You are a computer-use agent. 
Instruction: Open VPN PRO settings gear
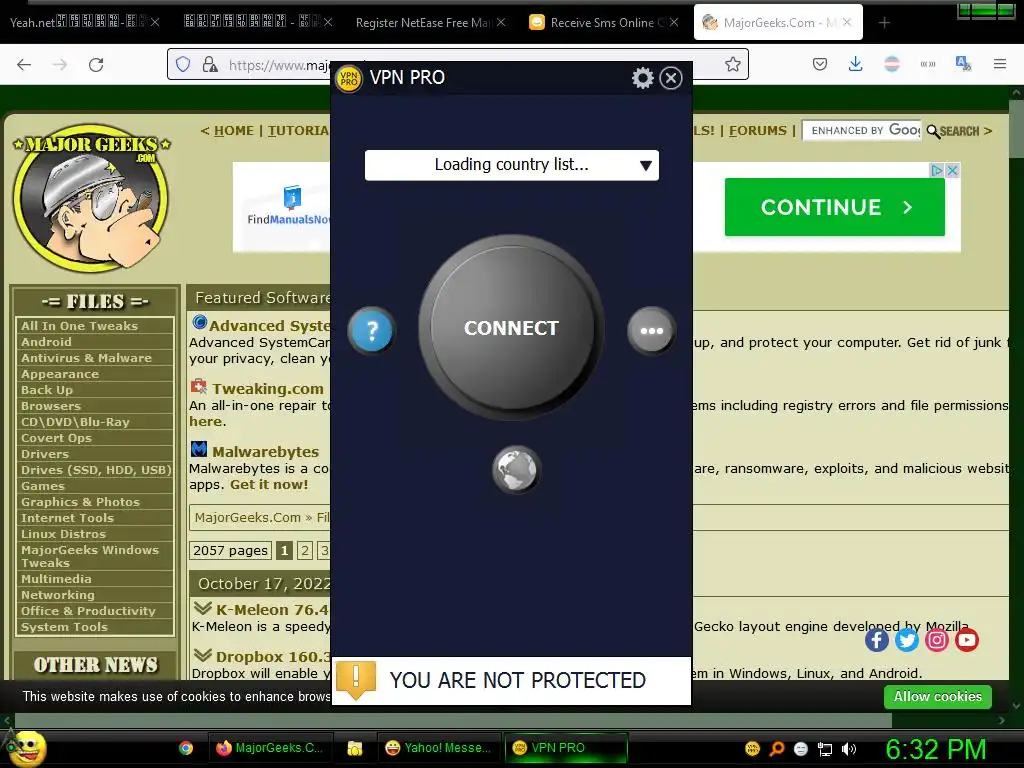[643, 78]
